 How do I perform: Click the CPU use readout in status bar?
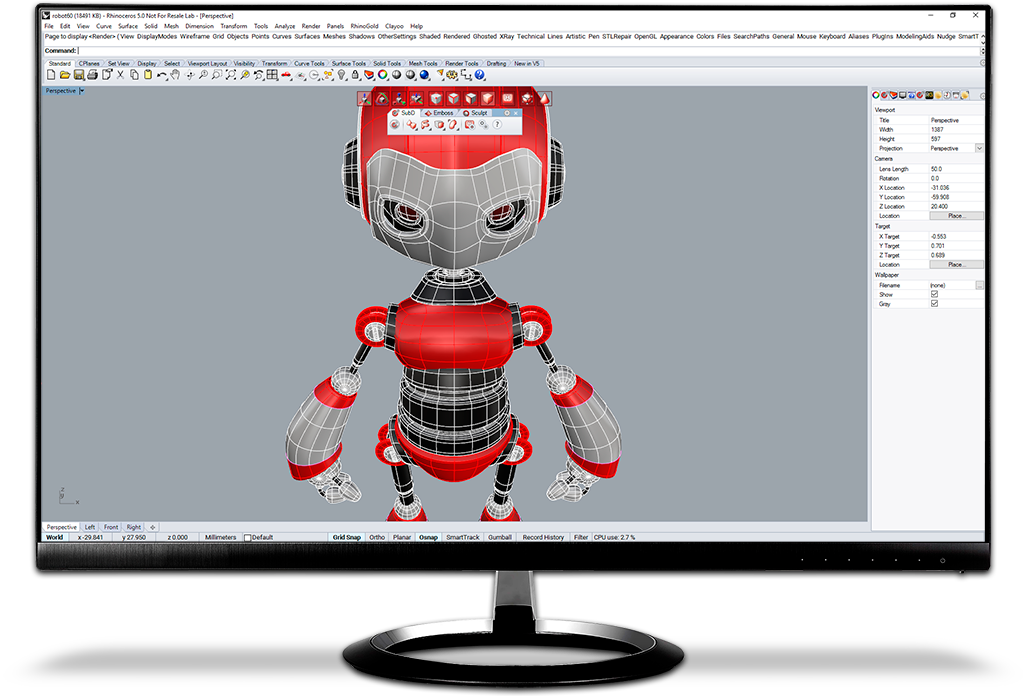coord(615,537)
